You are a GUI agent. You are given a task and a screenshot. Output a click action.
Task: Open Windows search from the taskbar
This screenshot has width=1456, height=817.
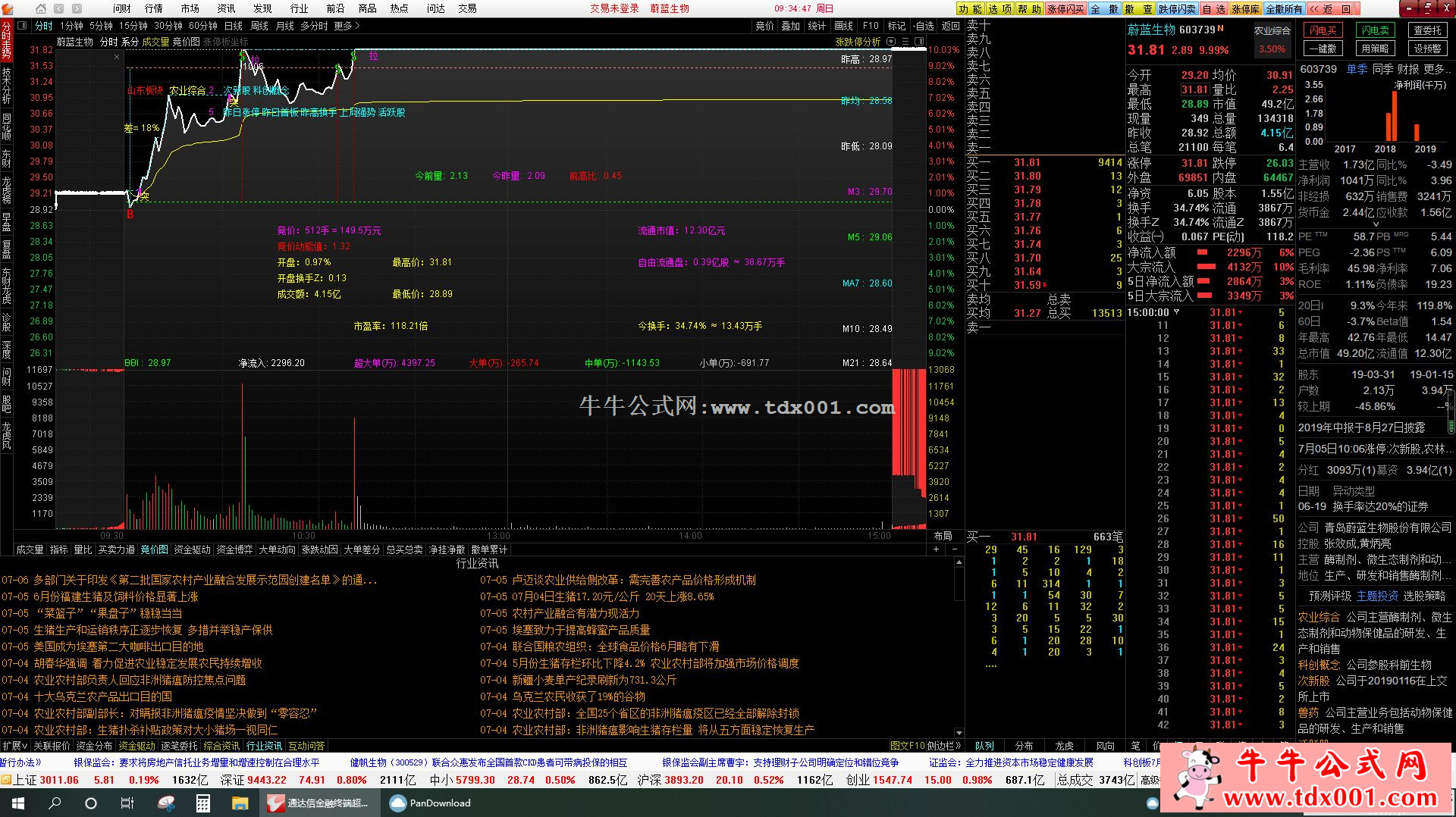55,803
